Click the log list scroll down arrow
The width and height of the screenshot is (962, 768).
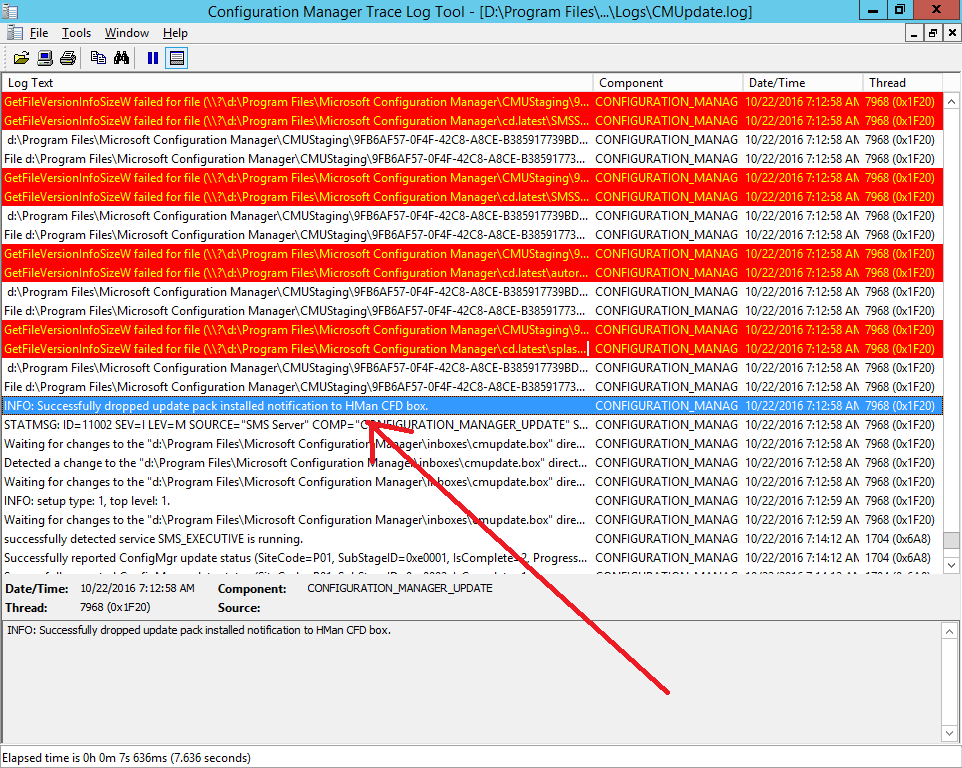(x=952, y=564)
